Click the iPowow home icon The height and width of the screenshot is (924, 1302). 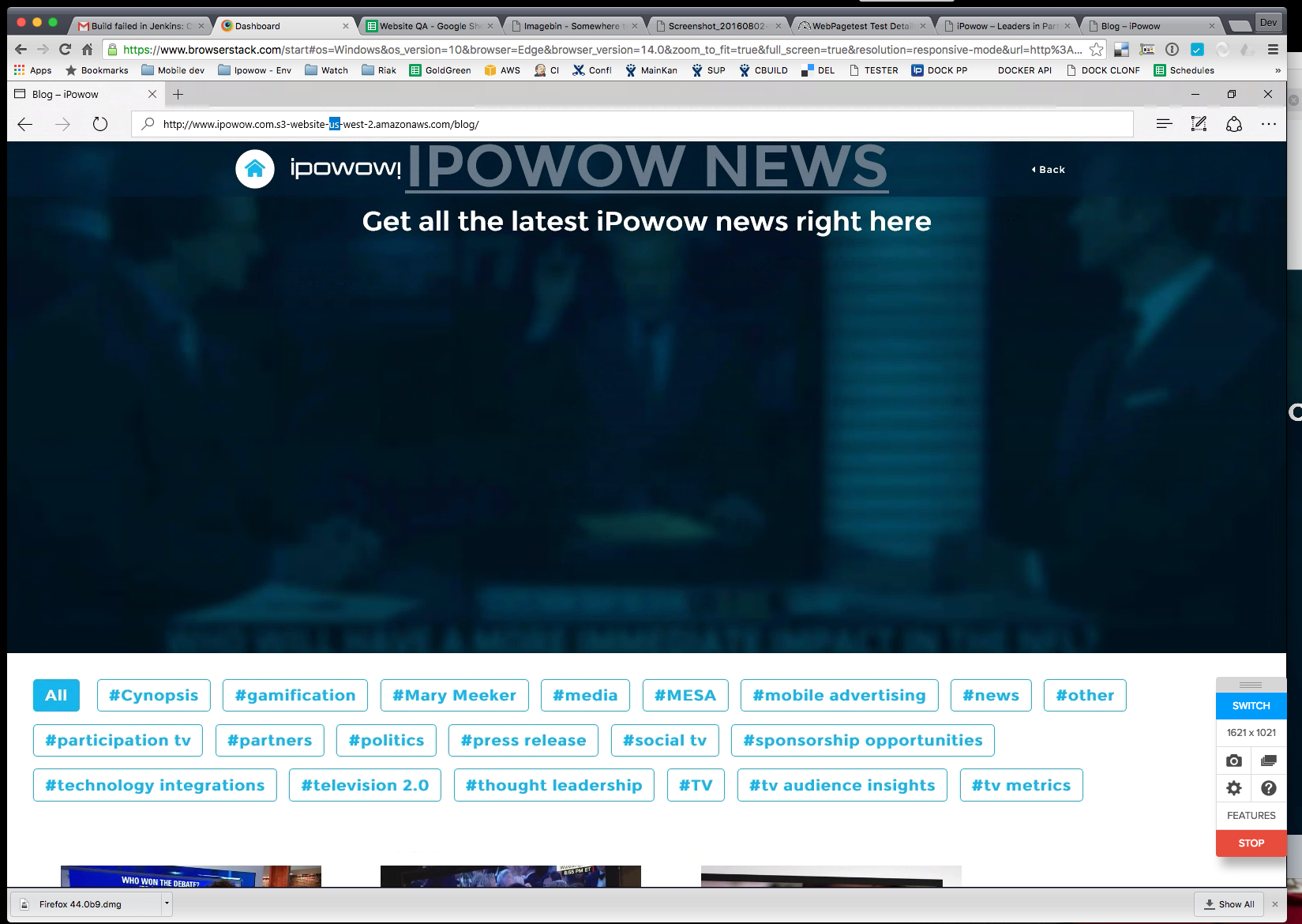coord(255,169)
